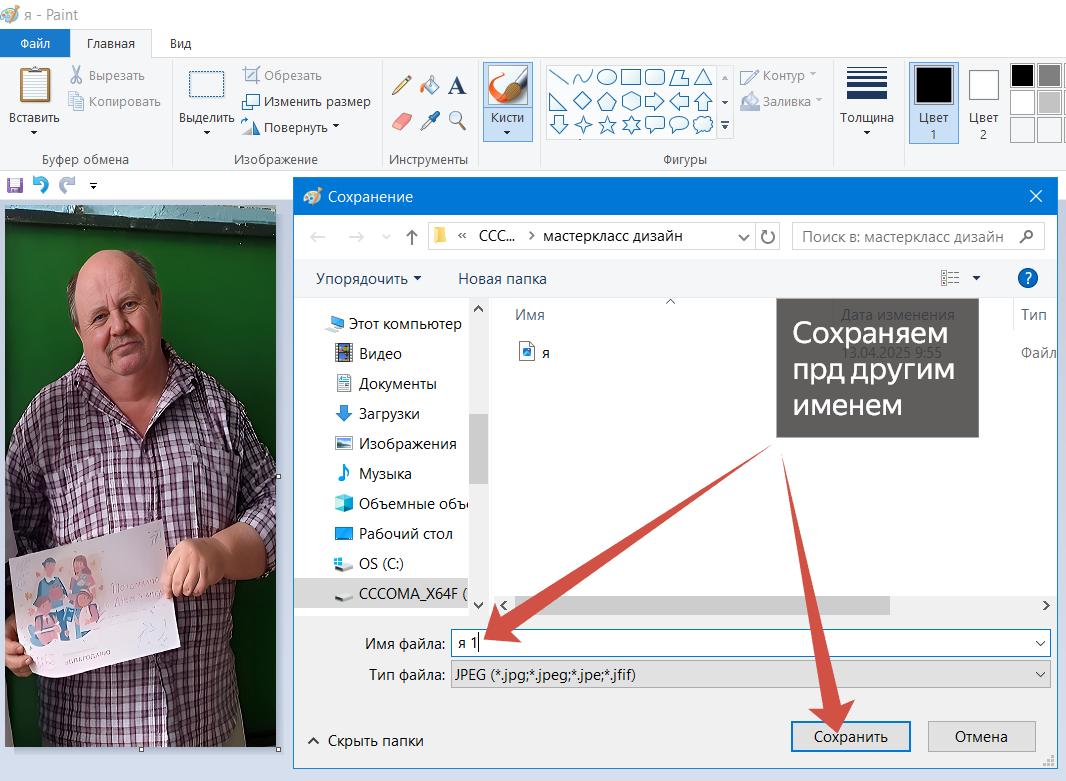Select Documents in the folder tree
This screenshot has width=1066, height=781.
pos(398,384)
